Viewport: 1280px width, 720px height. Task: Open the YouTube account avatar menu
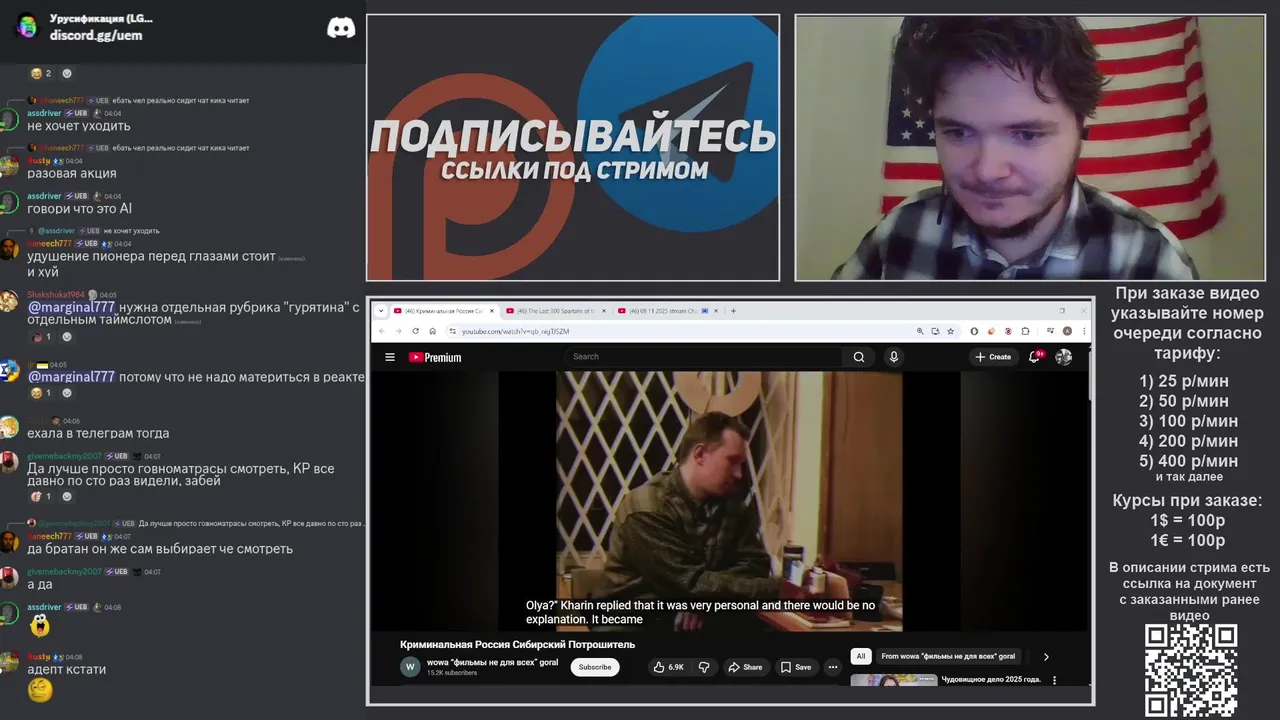[x=1064, y=357]
